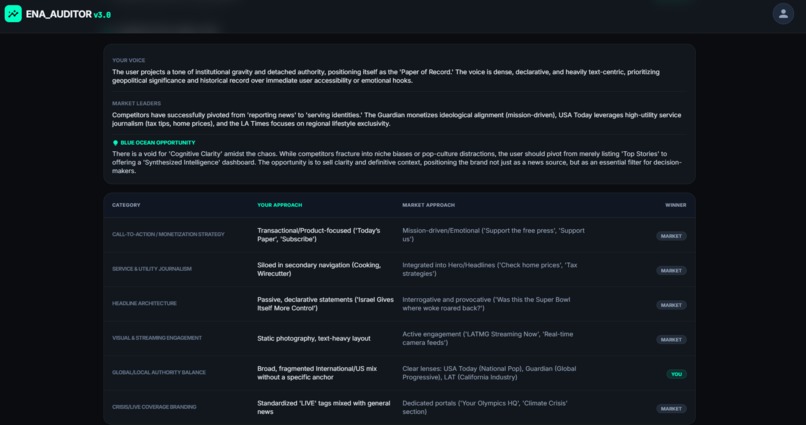Screen dimensions: 806x425
Task: Click 'Integrated into Hero/Headlines' market cell
Action: click(490, 269)
